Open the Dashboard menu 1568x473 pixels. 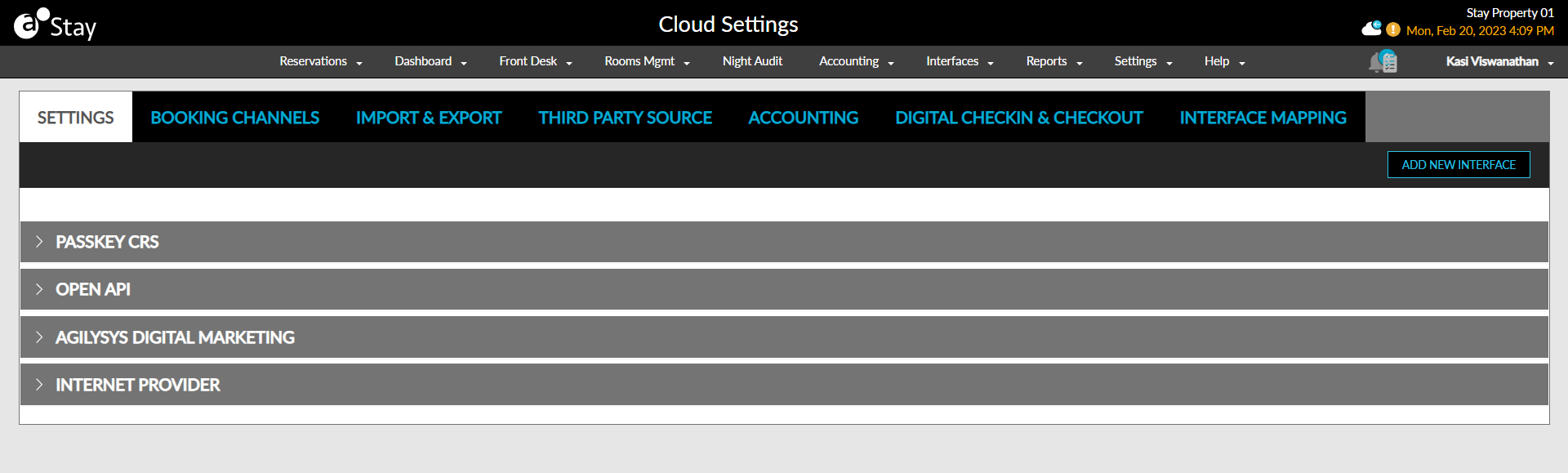tap(430, 61)
